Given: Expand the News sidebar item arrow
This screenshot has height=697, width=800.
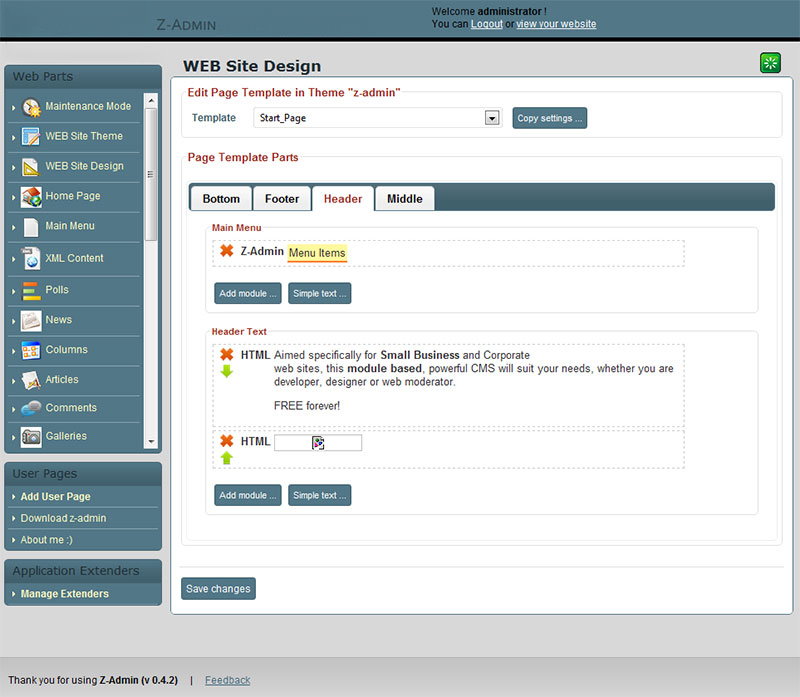Looking at the screenshot, I should coord(14,321).
